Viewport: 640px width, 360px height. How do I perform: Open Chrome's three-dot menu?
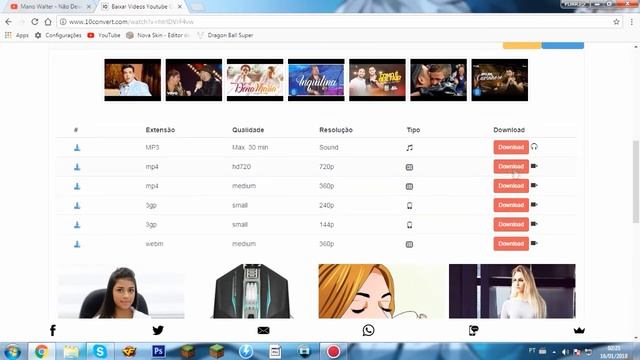click(631, 22)
